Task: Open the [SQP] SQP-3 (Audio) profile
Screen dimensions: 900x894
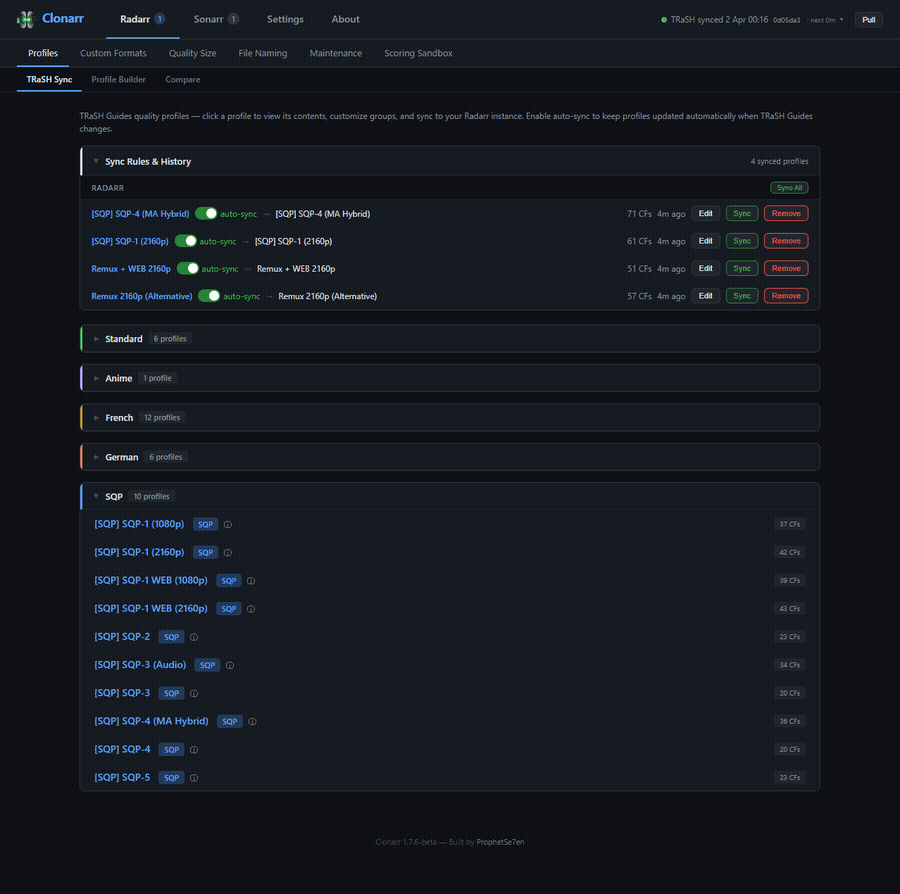Action: click(x=140, y=664)
